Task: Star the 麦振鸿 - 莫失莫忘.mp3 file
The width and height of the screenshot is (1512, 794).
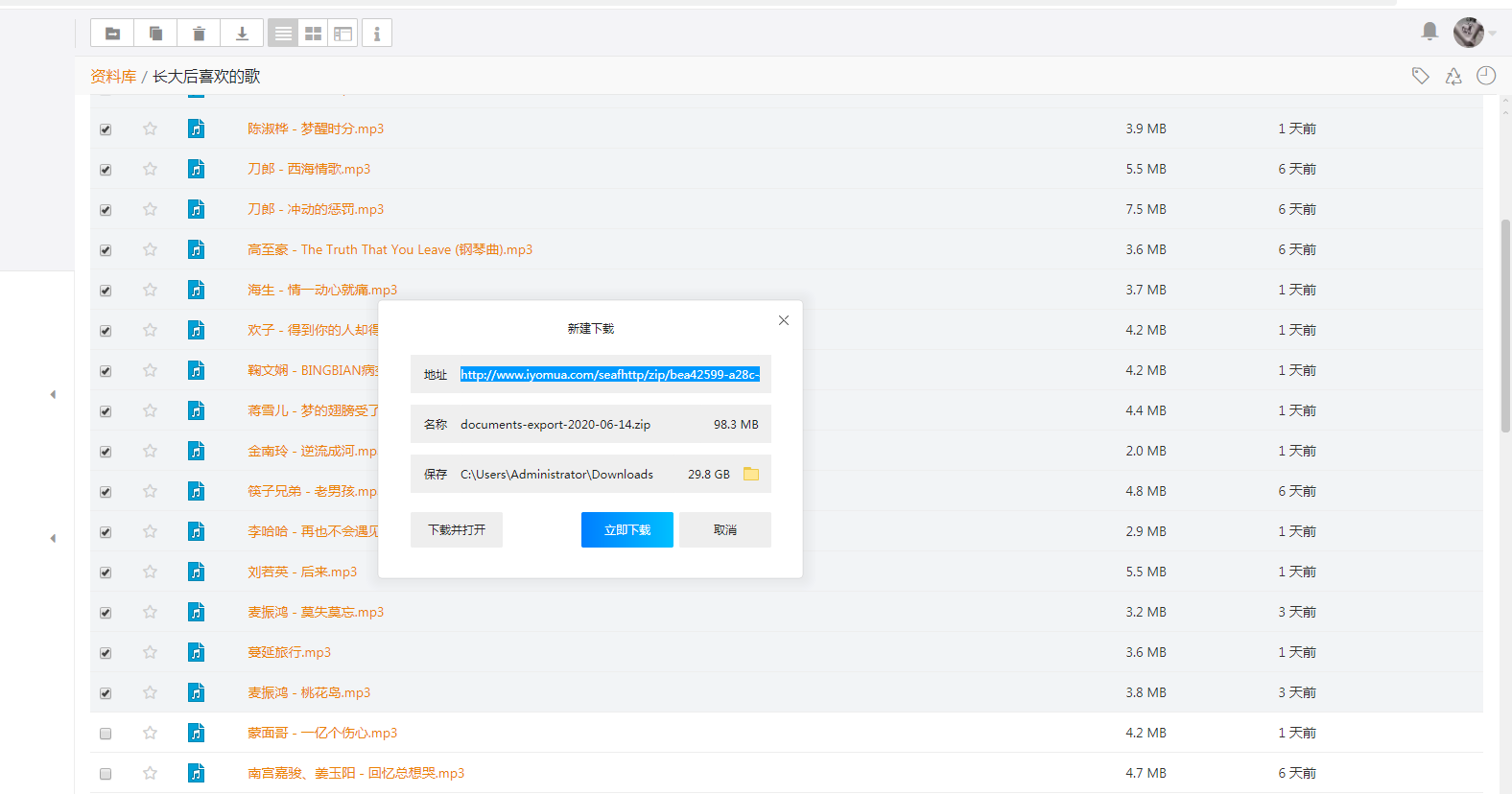Action: (150, 612)
